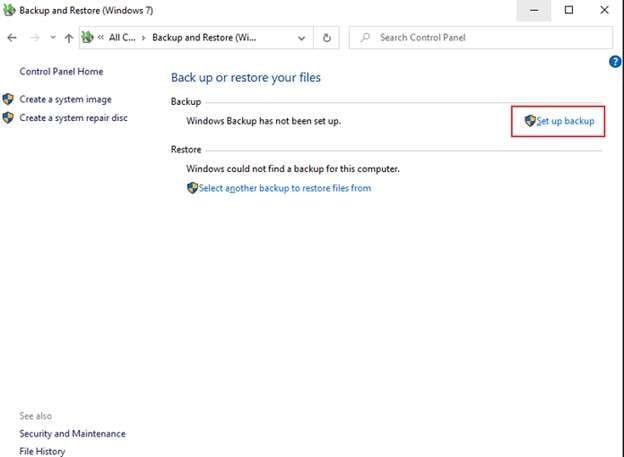Click shield icon next to Set up backup
Image resolution: width=624 pixels, height=457 pixels.
click(530, 121)
